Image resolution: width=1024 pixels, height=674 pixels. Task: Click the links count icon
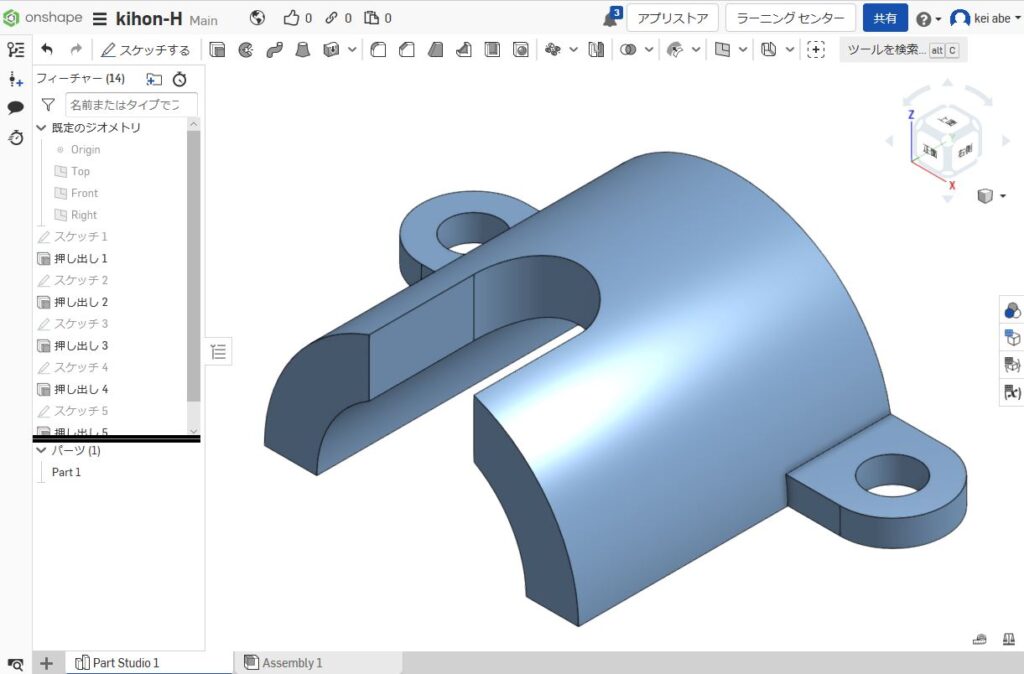[332, 18]
